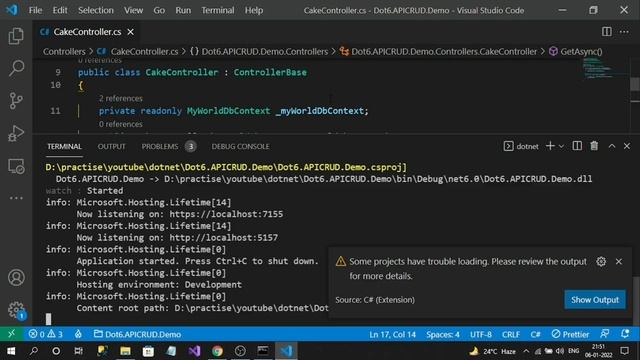The width and height of the screenshot is (640, 360).
Task: Show additional activity bar views ellipsis
Action: pyautogui.click(x=16, y=198)
